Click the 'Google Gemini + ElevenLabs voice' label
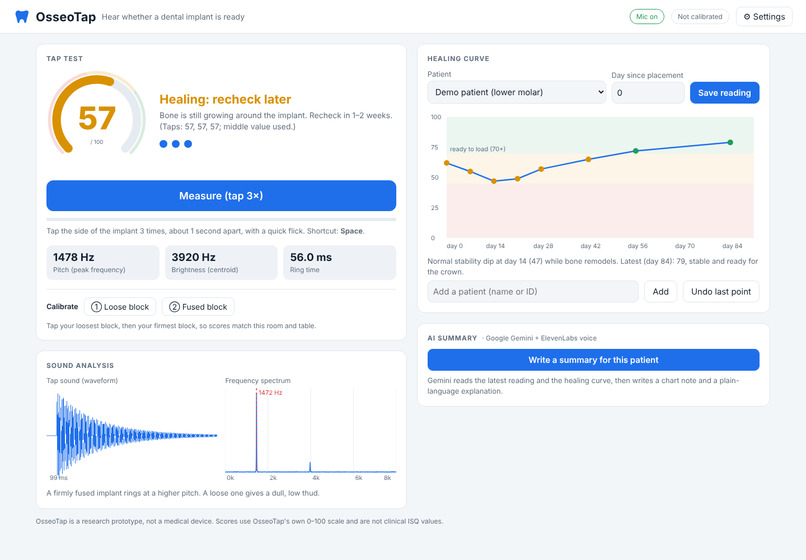 (540, 338)
